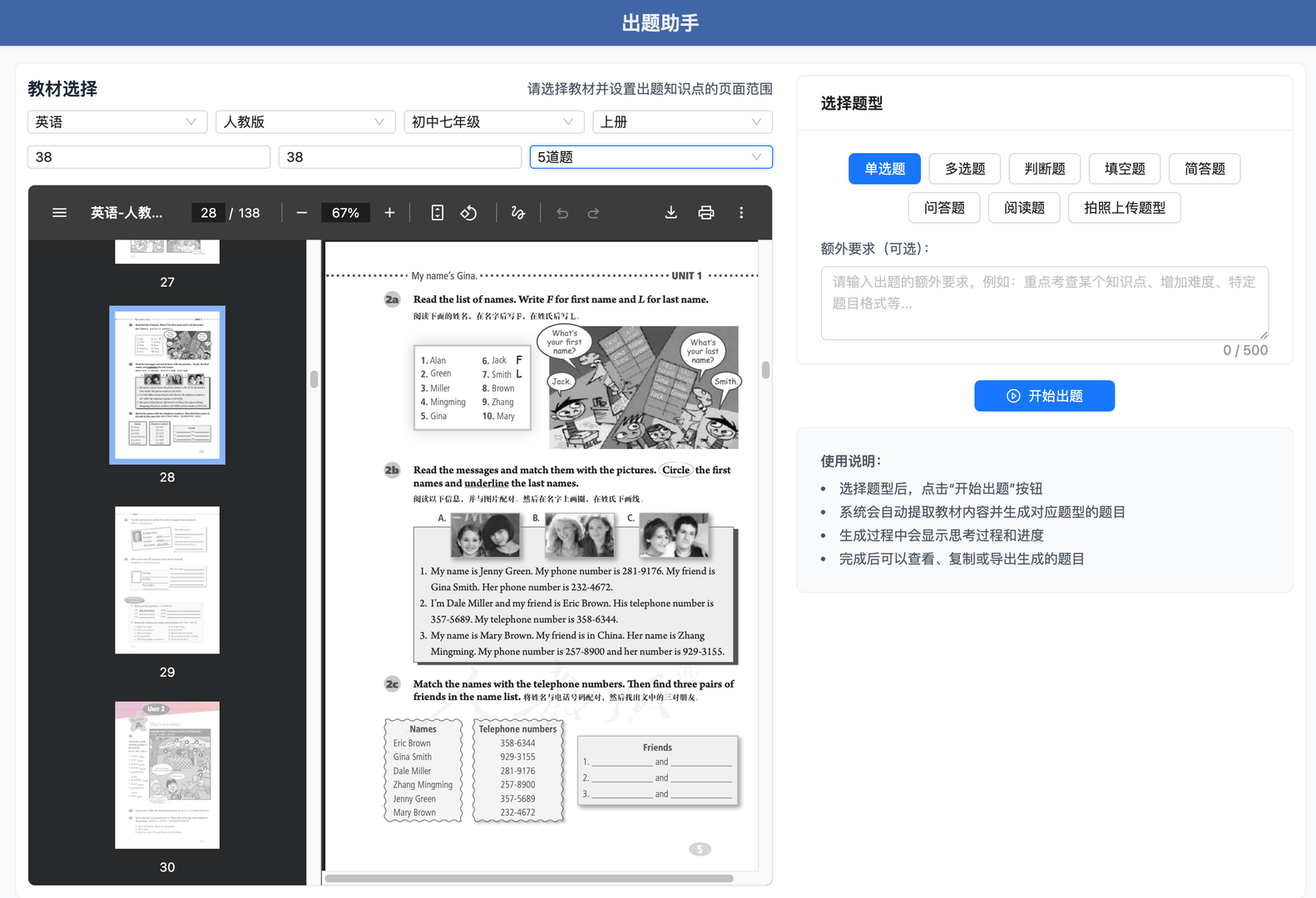
Task: Click the 出题助手 header title
Action: [x=660, y=22]
